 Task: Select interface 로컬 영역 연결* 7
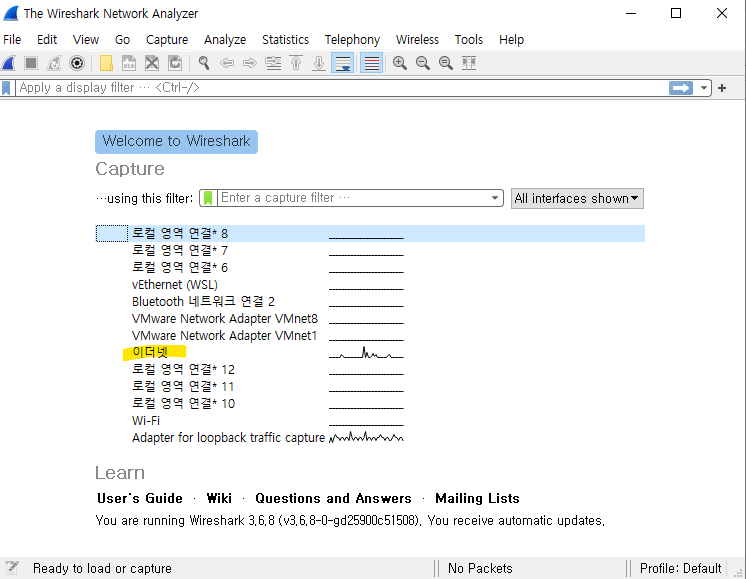point(370,250)
